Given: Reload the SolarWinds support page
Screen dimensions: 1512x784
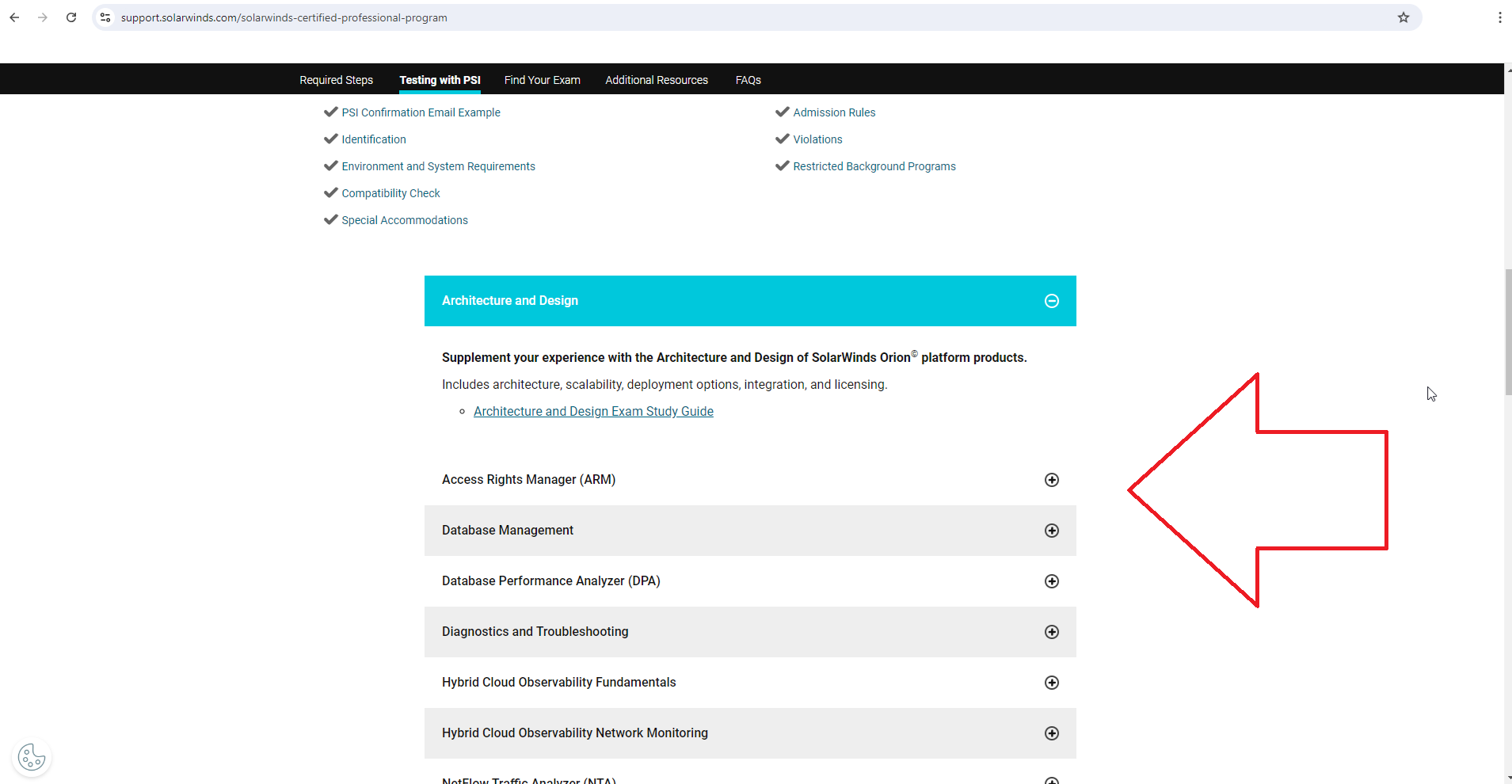Looking at the screenshot, I should point(71,17).
